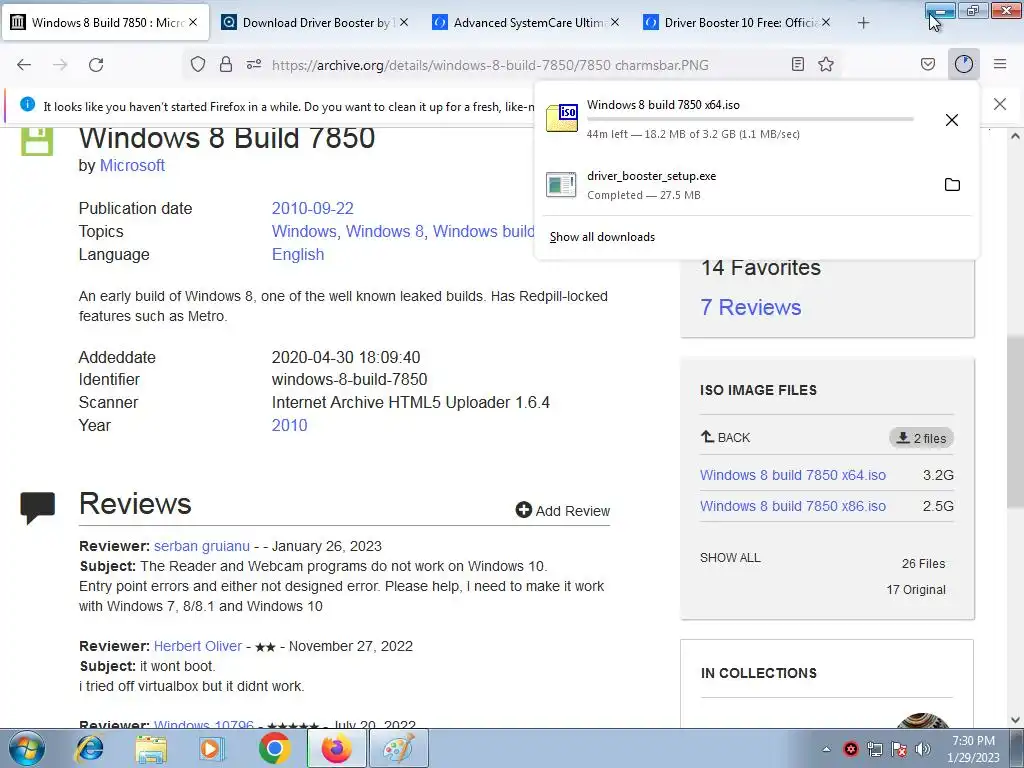The image size is (1024, 768).
Task: Click the address bar URL field
Action: pos(490,65)
